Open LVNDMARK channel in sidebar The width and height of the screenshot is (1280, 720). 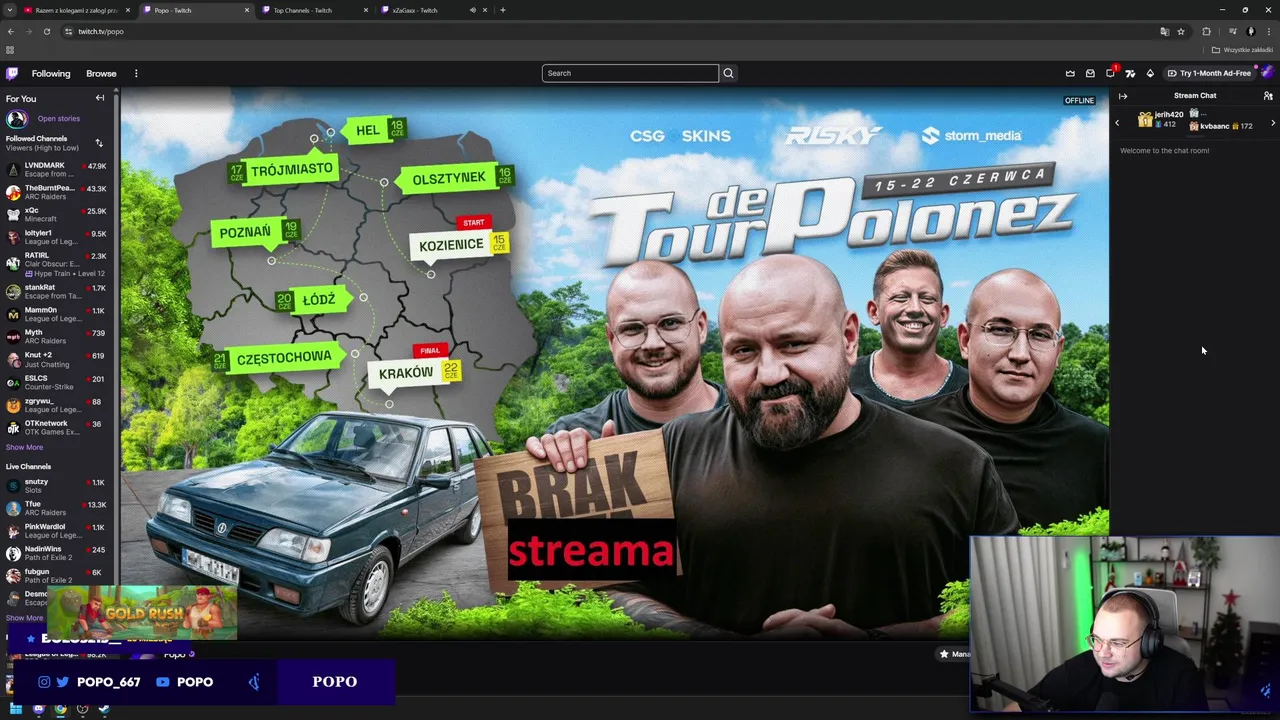pos(57,170)
